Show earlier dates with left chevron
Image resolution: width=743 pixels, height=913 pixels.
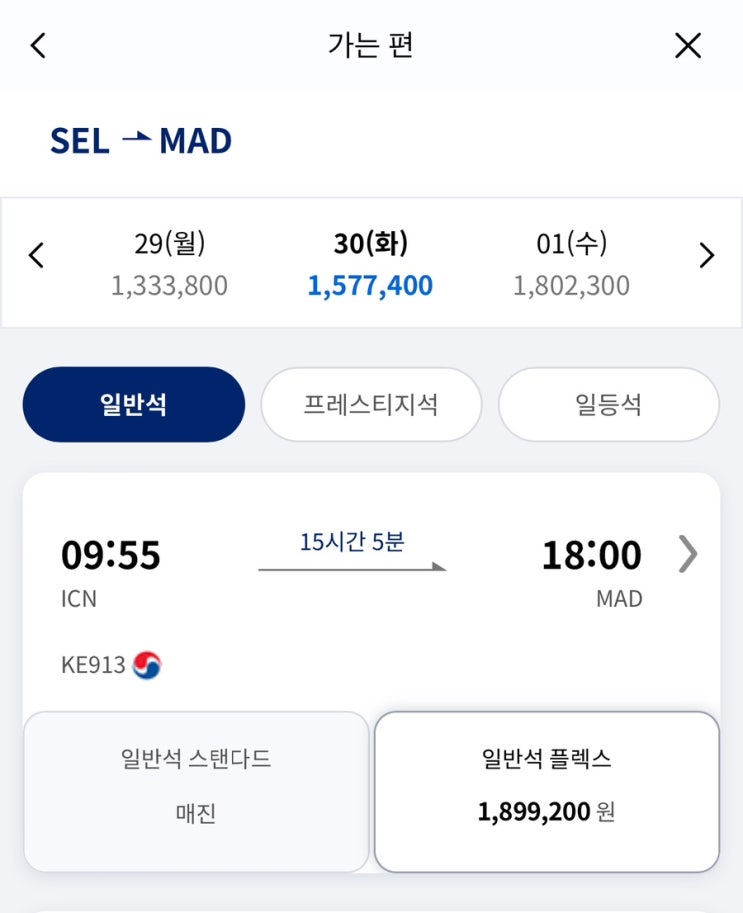coord(36,256)
